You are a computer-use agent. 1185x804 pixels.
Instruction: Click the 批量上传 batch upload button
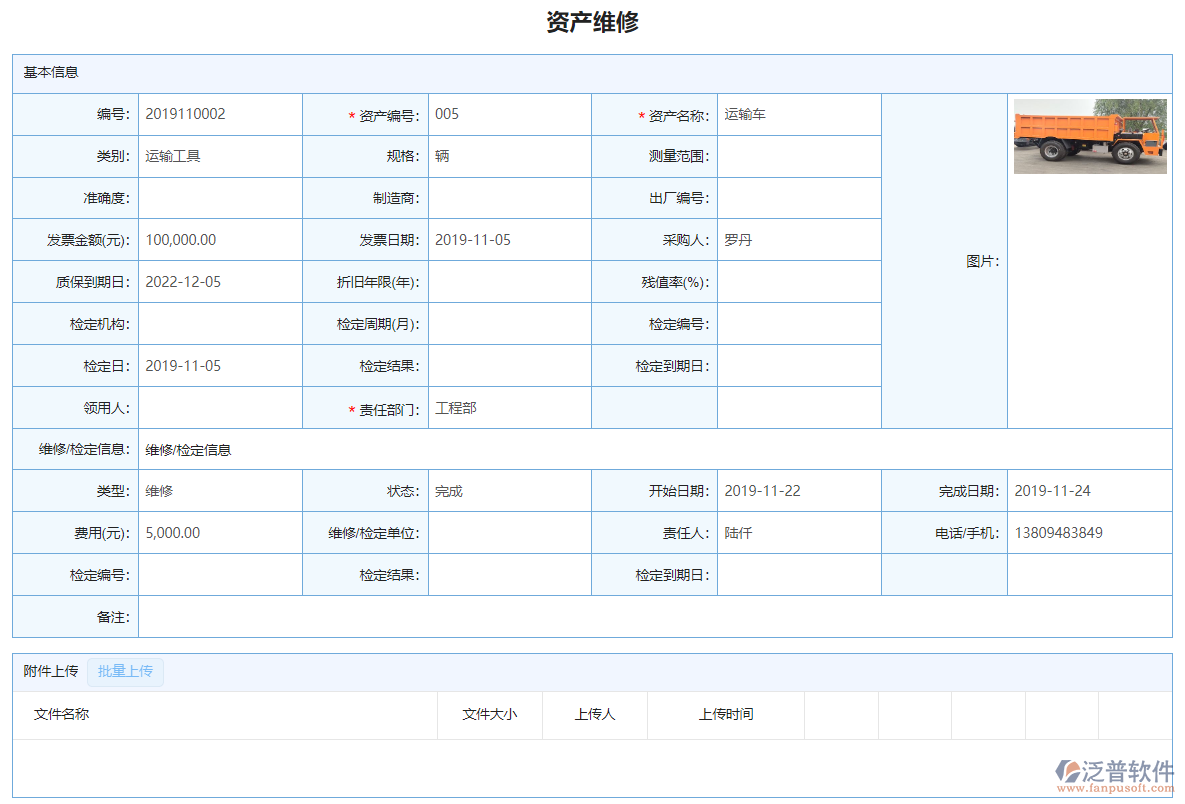tap(125, 671)
